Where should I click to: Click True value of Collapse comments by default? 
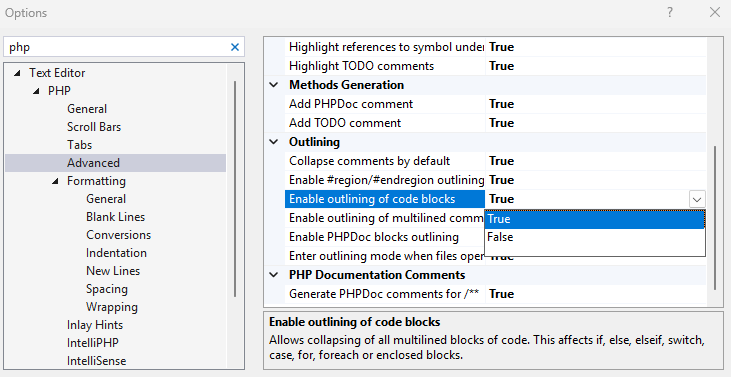501,161
